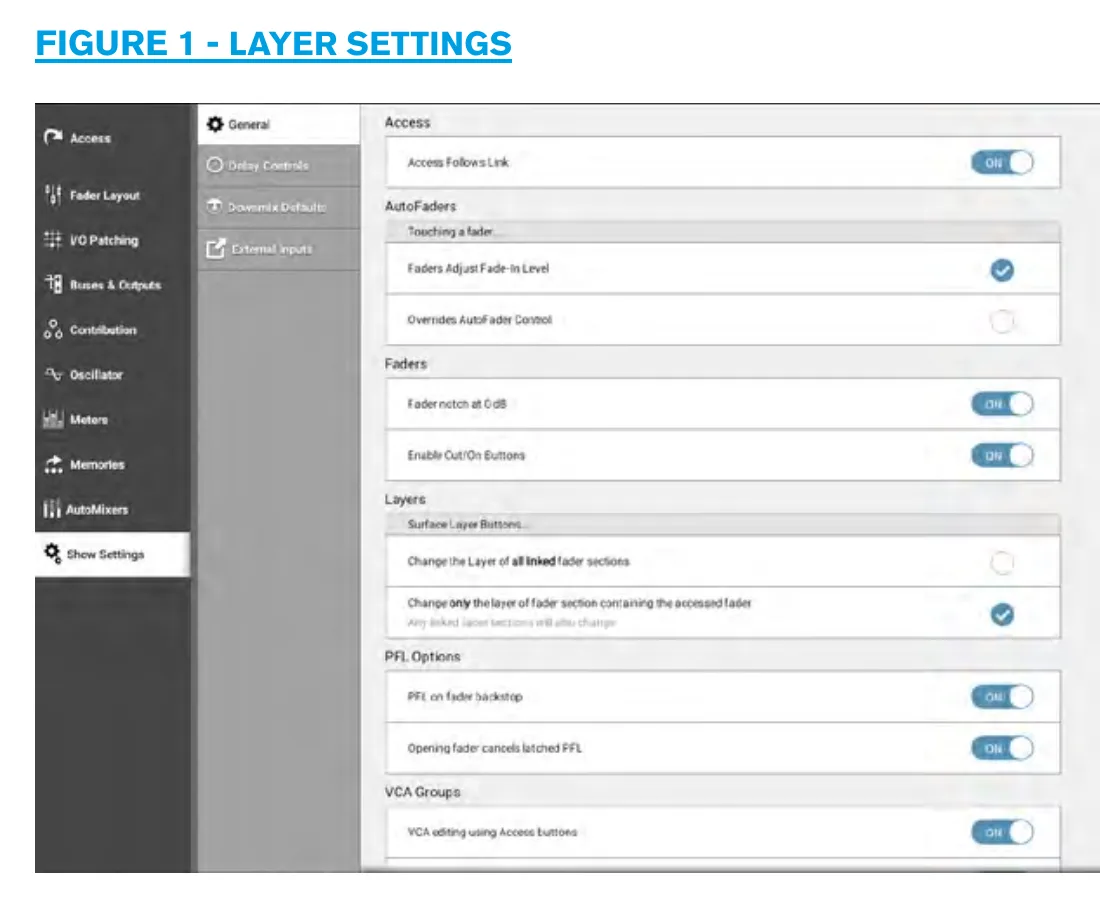The image size is (1100, 900).
Task: Click the Contribution circles icon
Action: pos(53,329)
